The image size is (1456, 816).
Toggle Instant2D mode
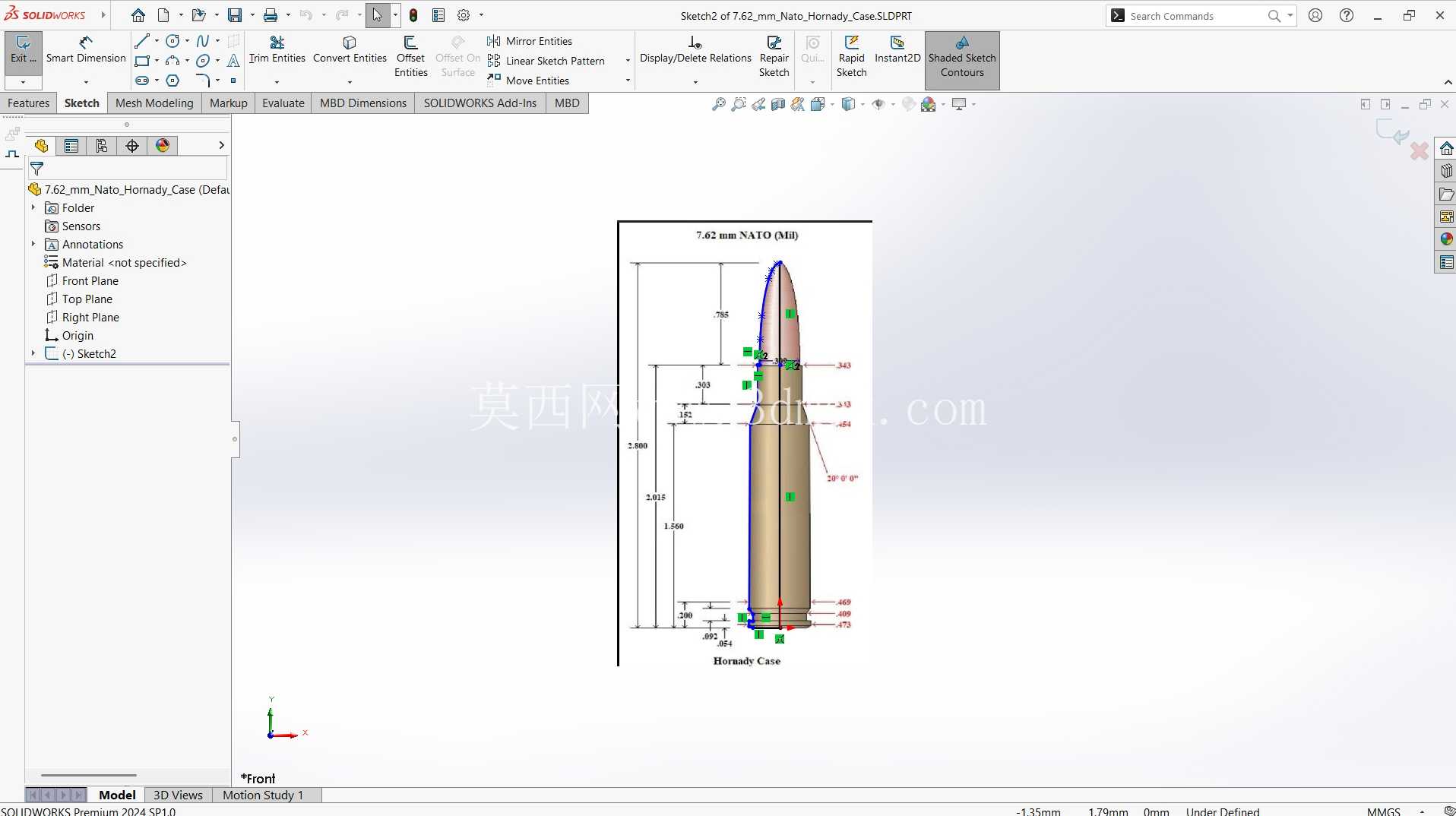coord(897,50)
